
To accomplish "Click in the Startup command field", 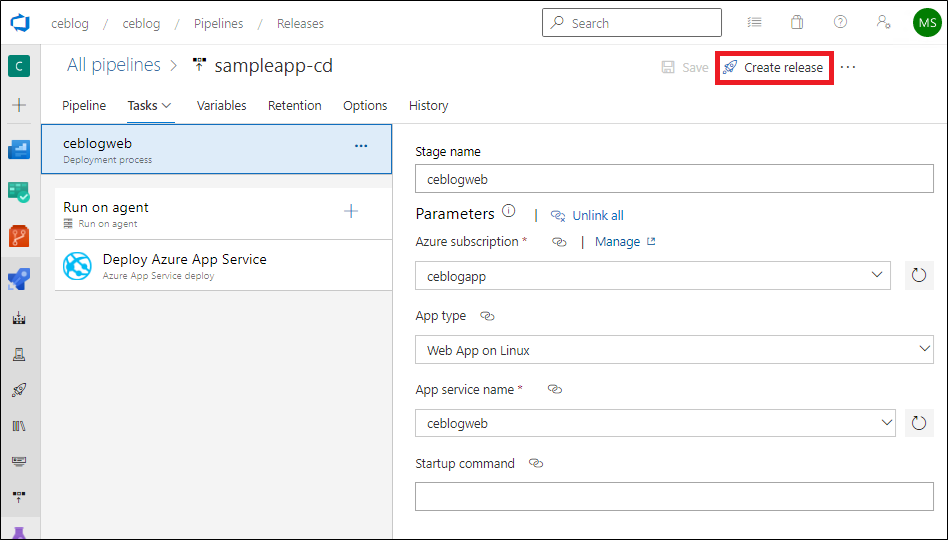I will (x=674, y=496).
